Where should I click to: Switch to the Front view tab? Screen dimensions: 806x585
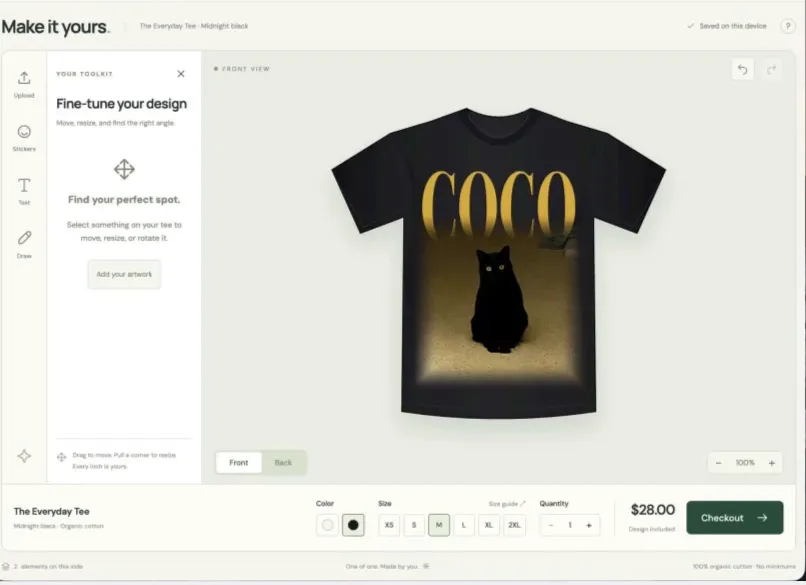coord(239,463)
